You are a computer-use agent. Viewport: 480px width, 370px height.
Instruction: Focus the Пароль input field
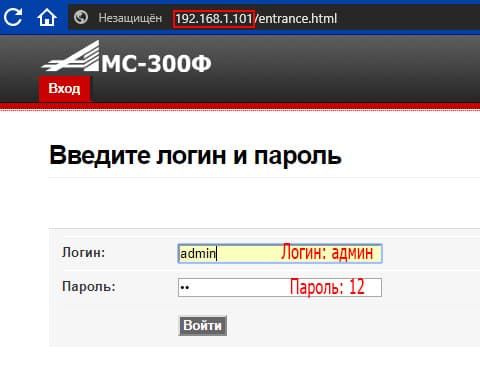280,287
